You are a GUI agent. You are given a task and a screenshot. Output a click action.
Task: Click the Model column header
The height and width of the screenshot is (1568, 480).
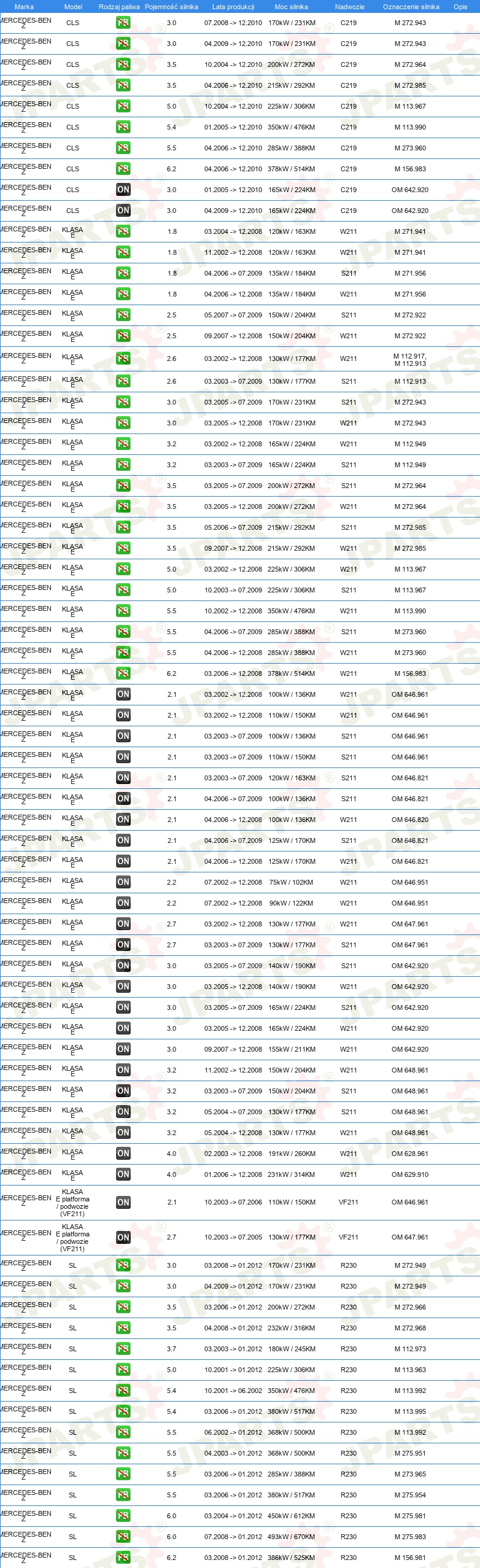(73, 7)
